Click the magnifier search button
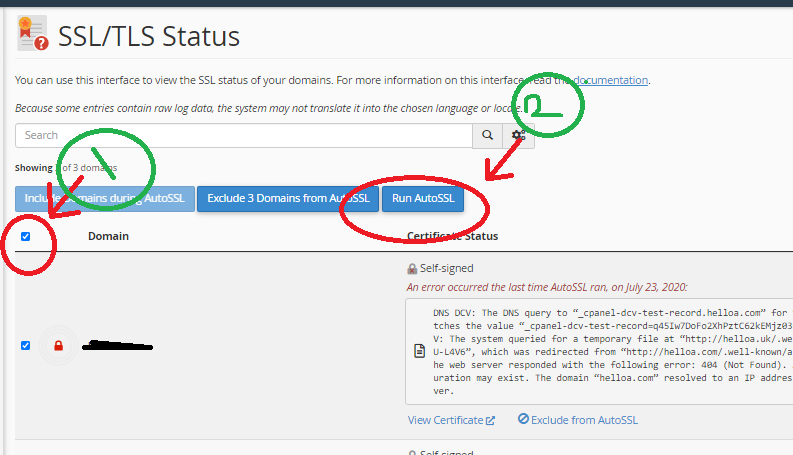This screenshot has height=455, width=793. tap(487, 135)
